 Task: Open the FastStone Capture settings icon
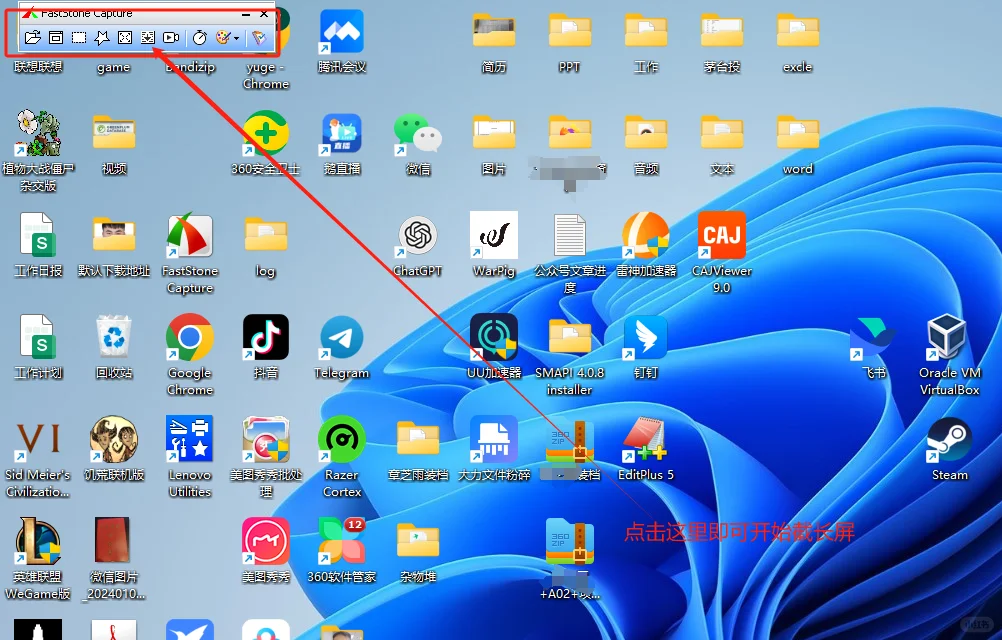click(259, 38)
